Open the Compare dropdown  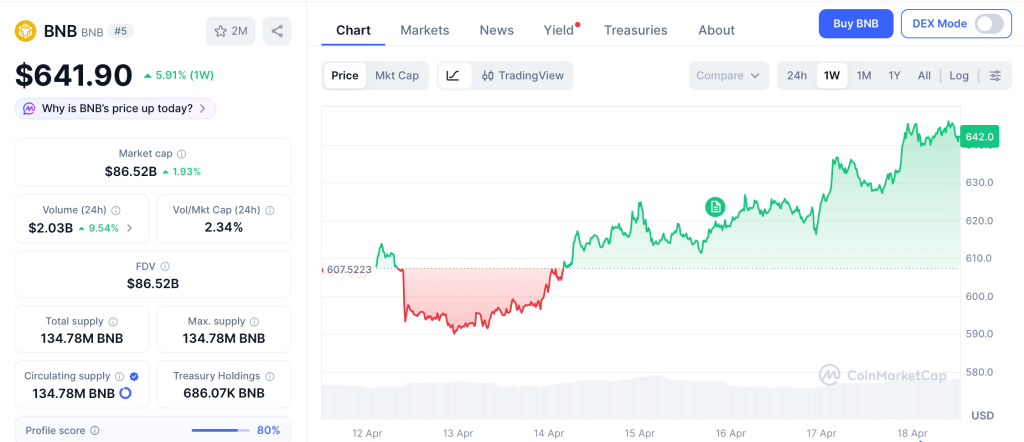pyautogui.click(x=728, y=76)
